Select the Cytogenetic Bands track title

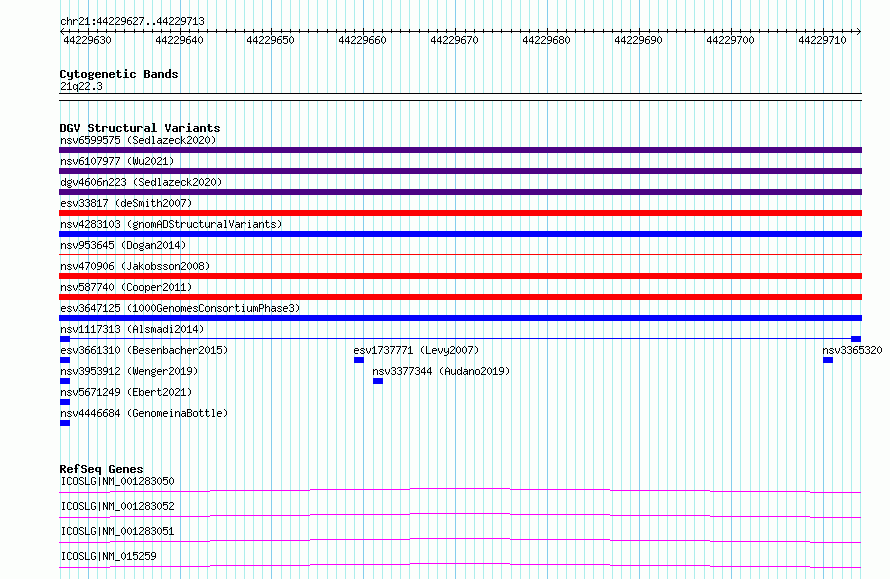coord(119,74)
